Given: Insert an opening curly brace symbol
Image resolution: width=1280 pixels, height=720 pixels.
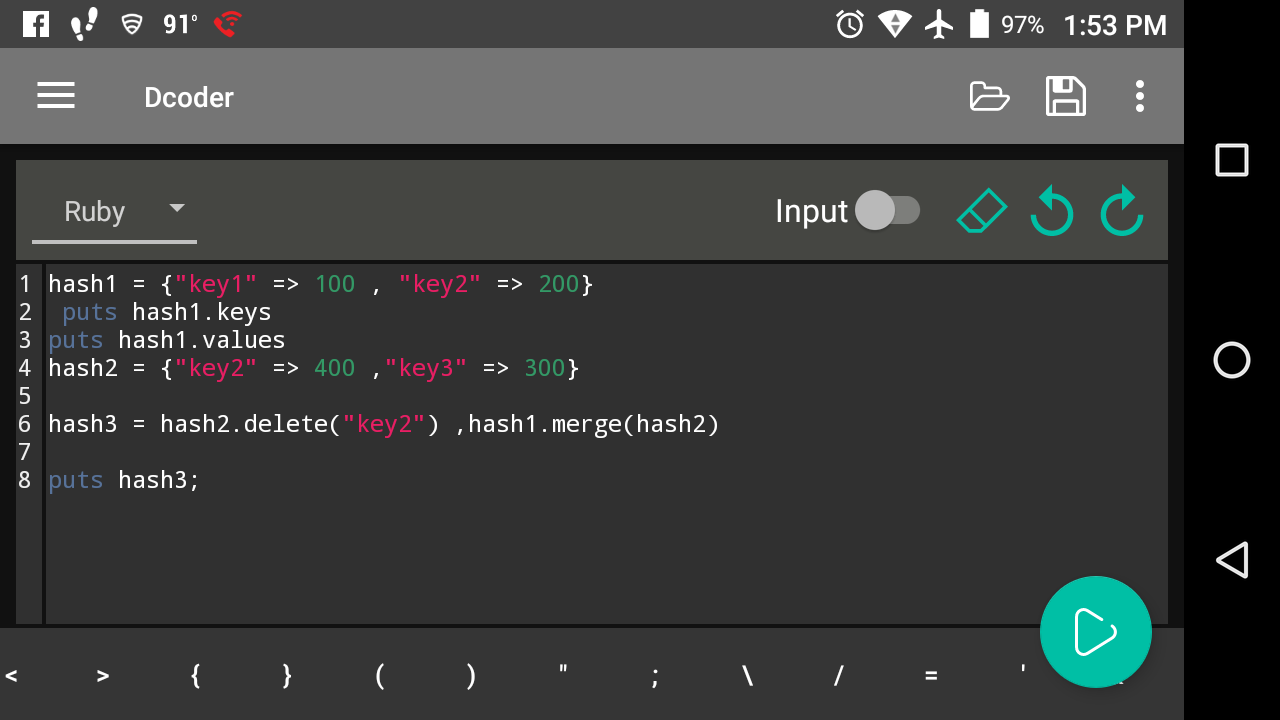Looking at the screenshot, I should [x=195, y=676].
